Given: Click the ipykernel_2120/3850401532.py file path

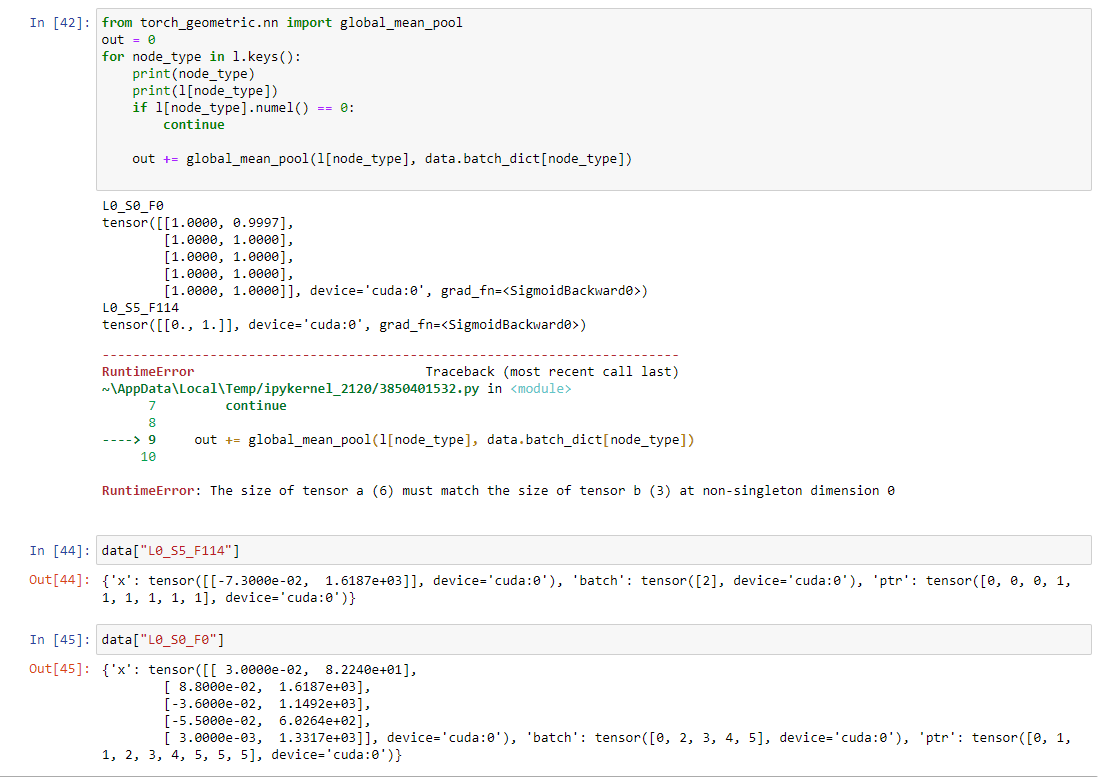Looking at the screenshot, I should 290,388.
